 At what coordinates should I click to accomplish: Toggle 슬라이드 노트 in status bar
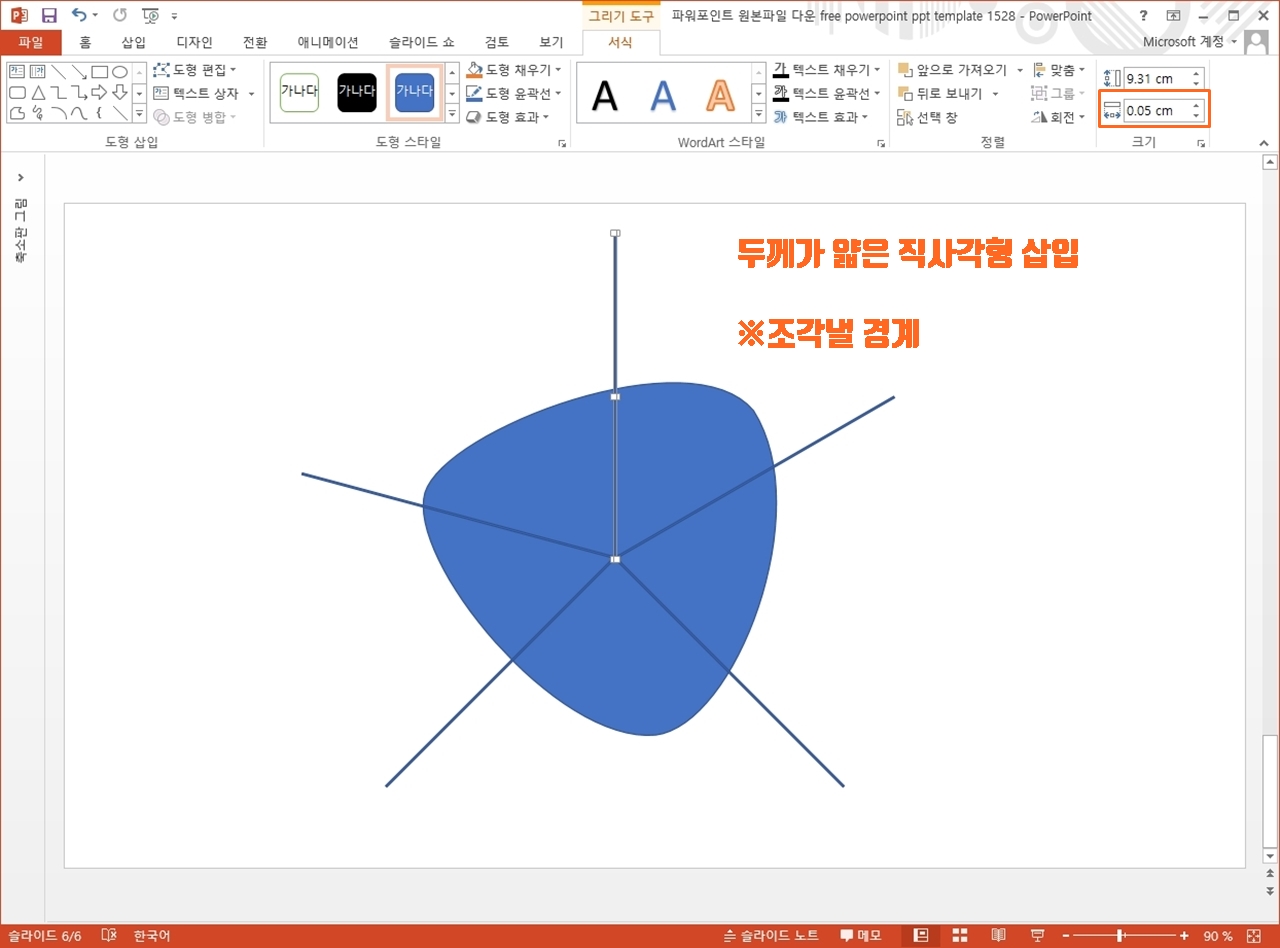pos(771,936)
